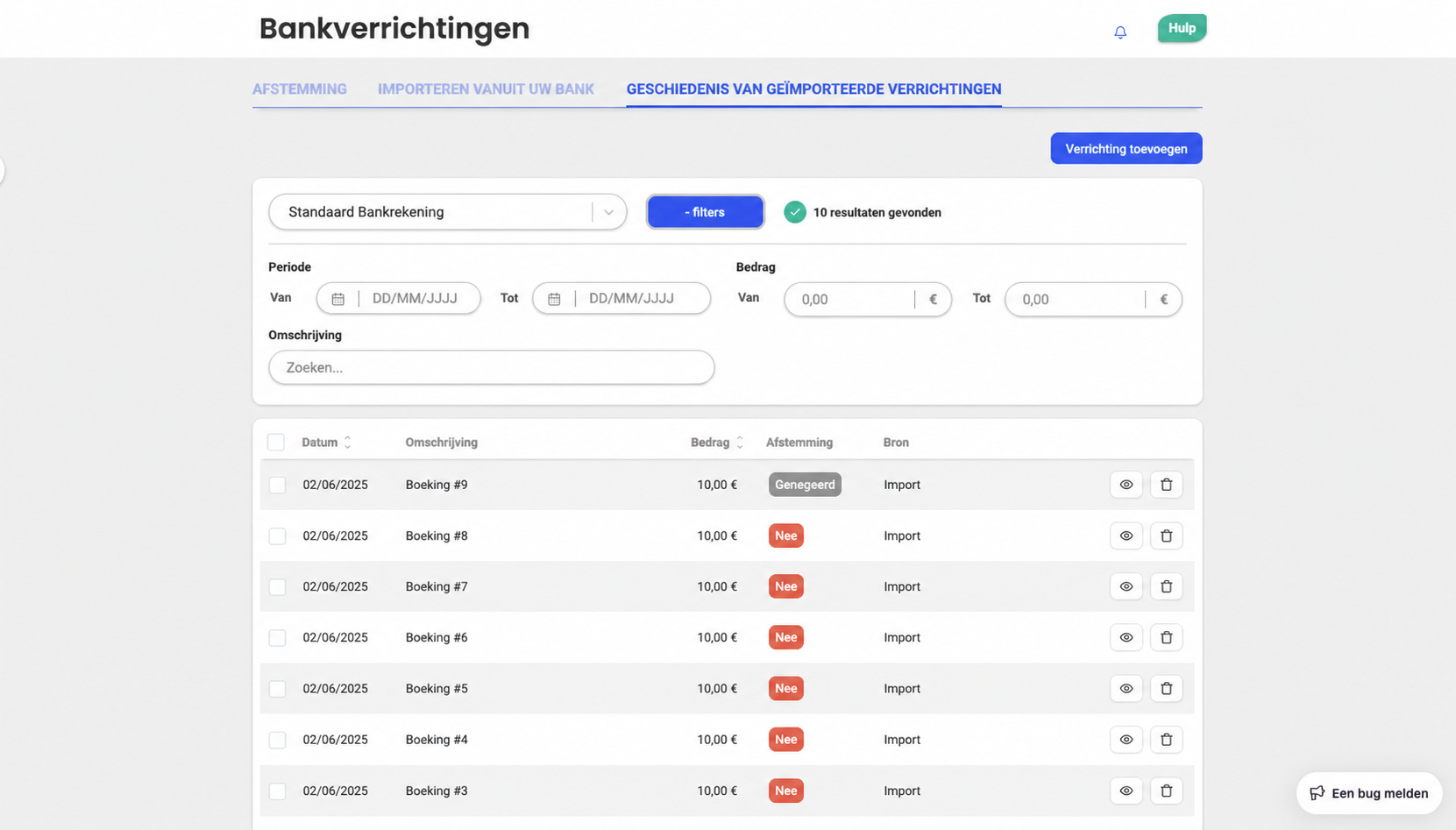View details of Boeking #4
Viewport: 1456px width, 830px height.
click(1126, 740)
